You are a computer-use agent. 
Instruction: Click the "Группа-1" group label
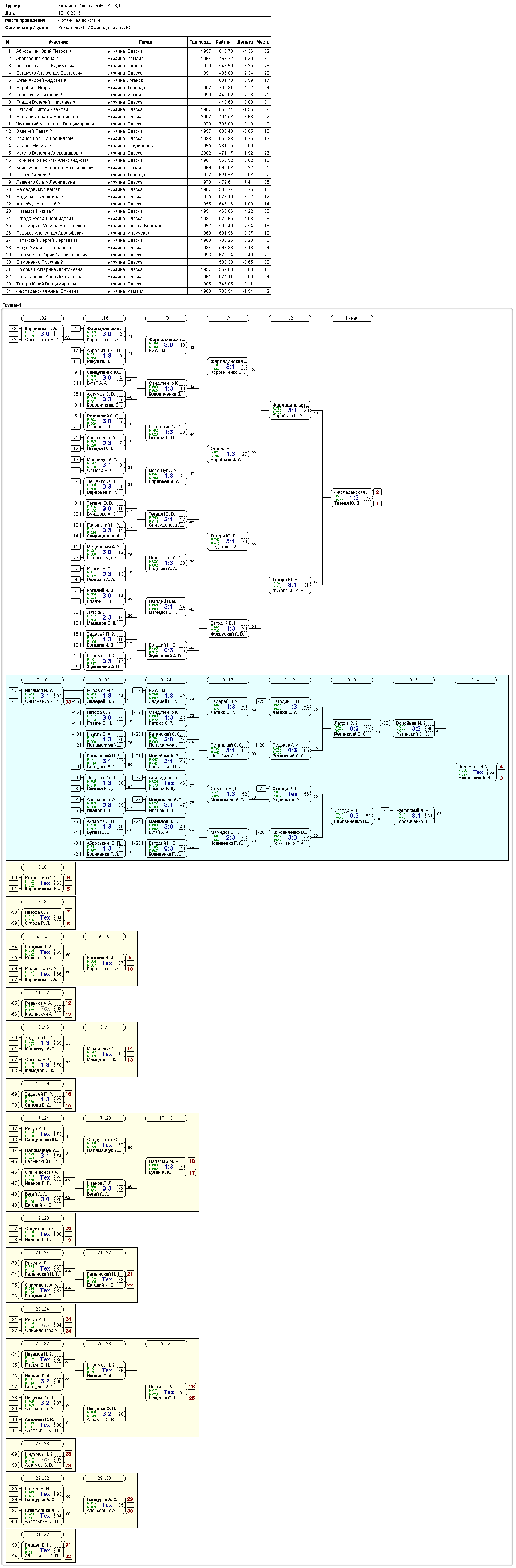pos(12,305)
